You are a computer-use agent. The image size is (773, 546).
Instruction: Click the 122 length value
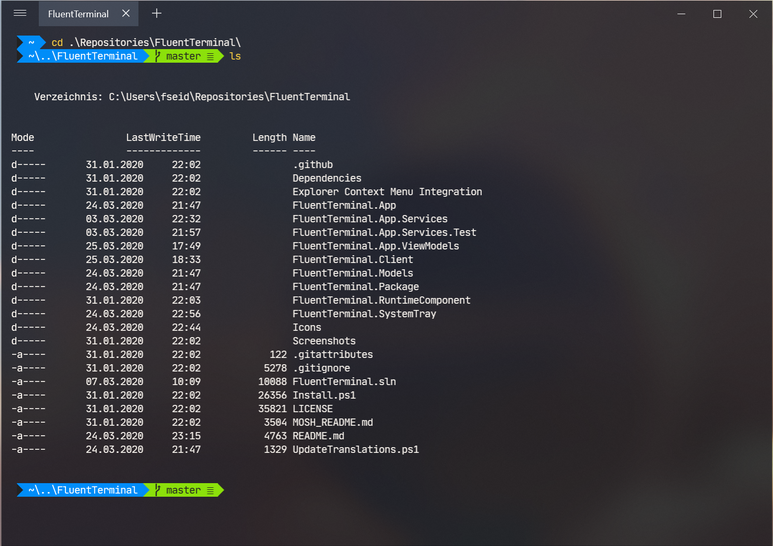pos(278,354)
